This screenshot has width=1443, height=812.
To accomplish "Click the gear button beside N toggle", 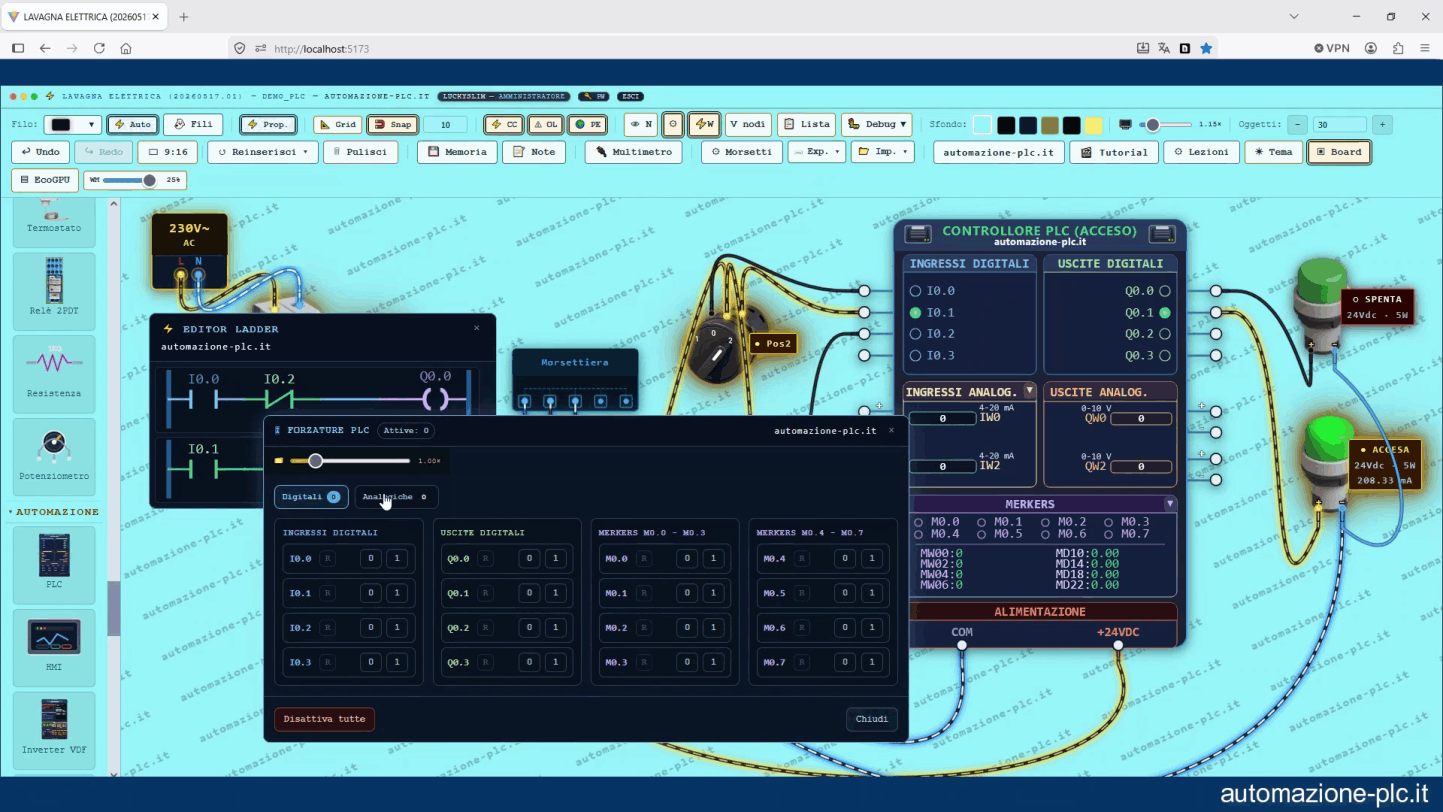I will pyautogui.click(x=673, y=124).
